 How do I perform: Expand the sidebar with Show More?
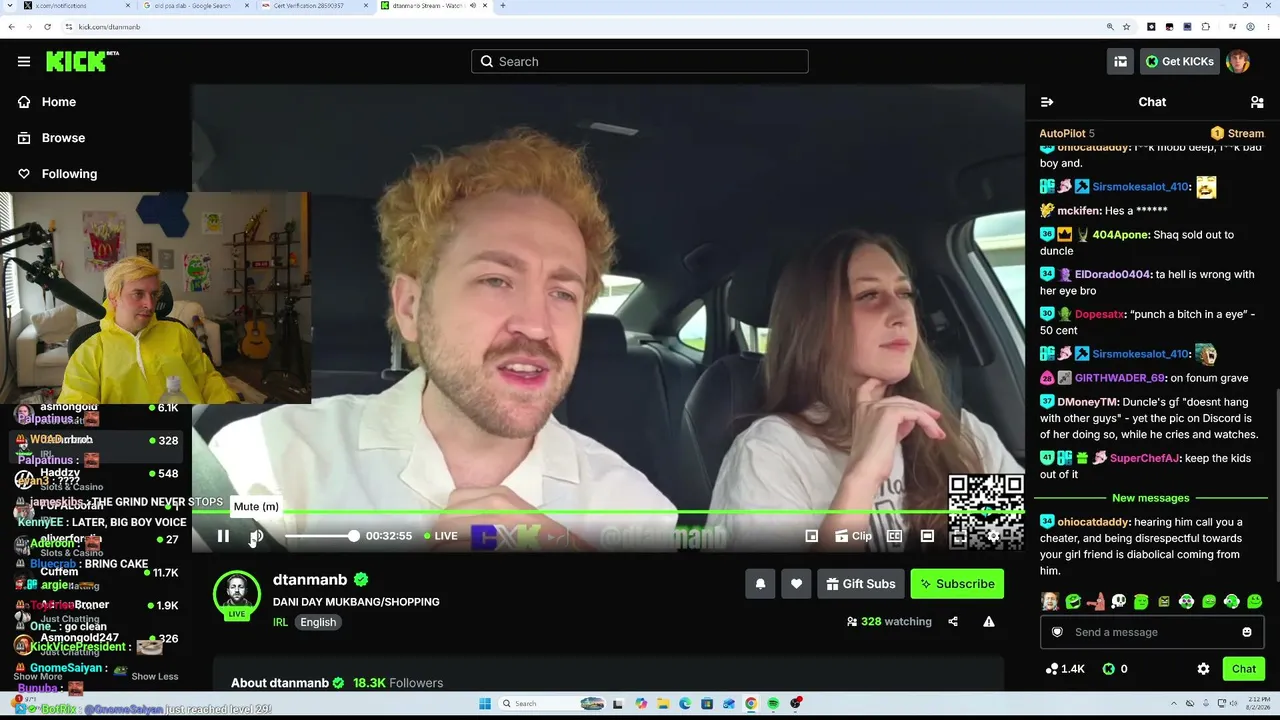[38, 677]
